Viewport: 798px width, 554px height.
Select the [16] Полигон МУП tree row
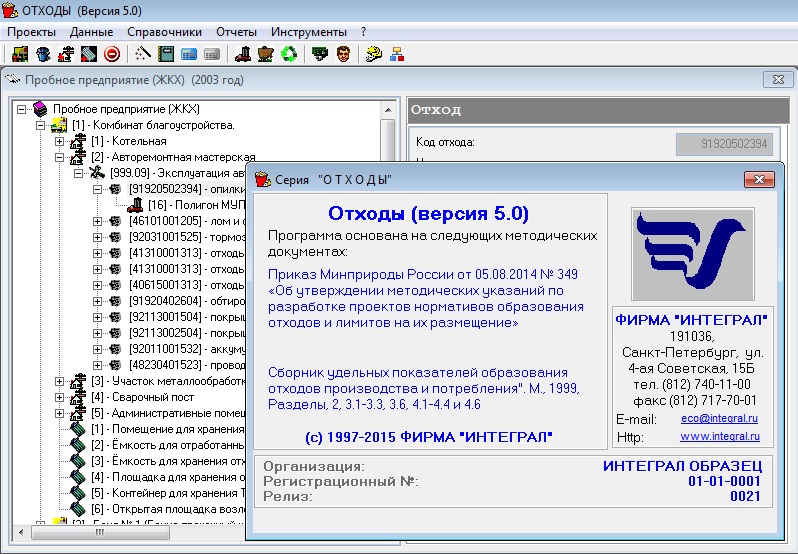[x=197, y=205]
